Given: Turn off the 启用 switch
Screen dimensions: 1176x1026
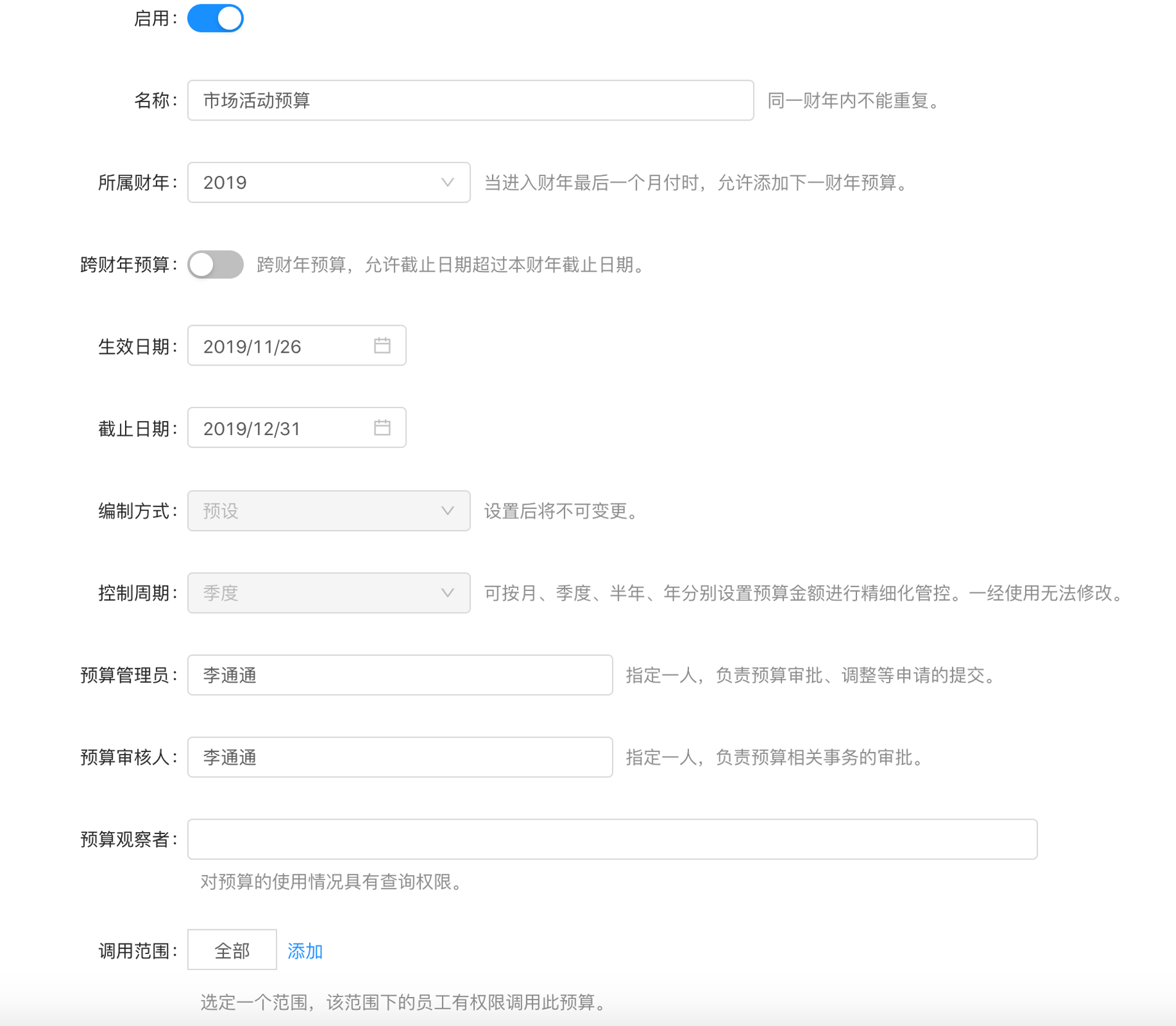Looking at the screenshot, I should pyautogui.click(x=215, y=18).
